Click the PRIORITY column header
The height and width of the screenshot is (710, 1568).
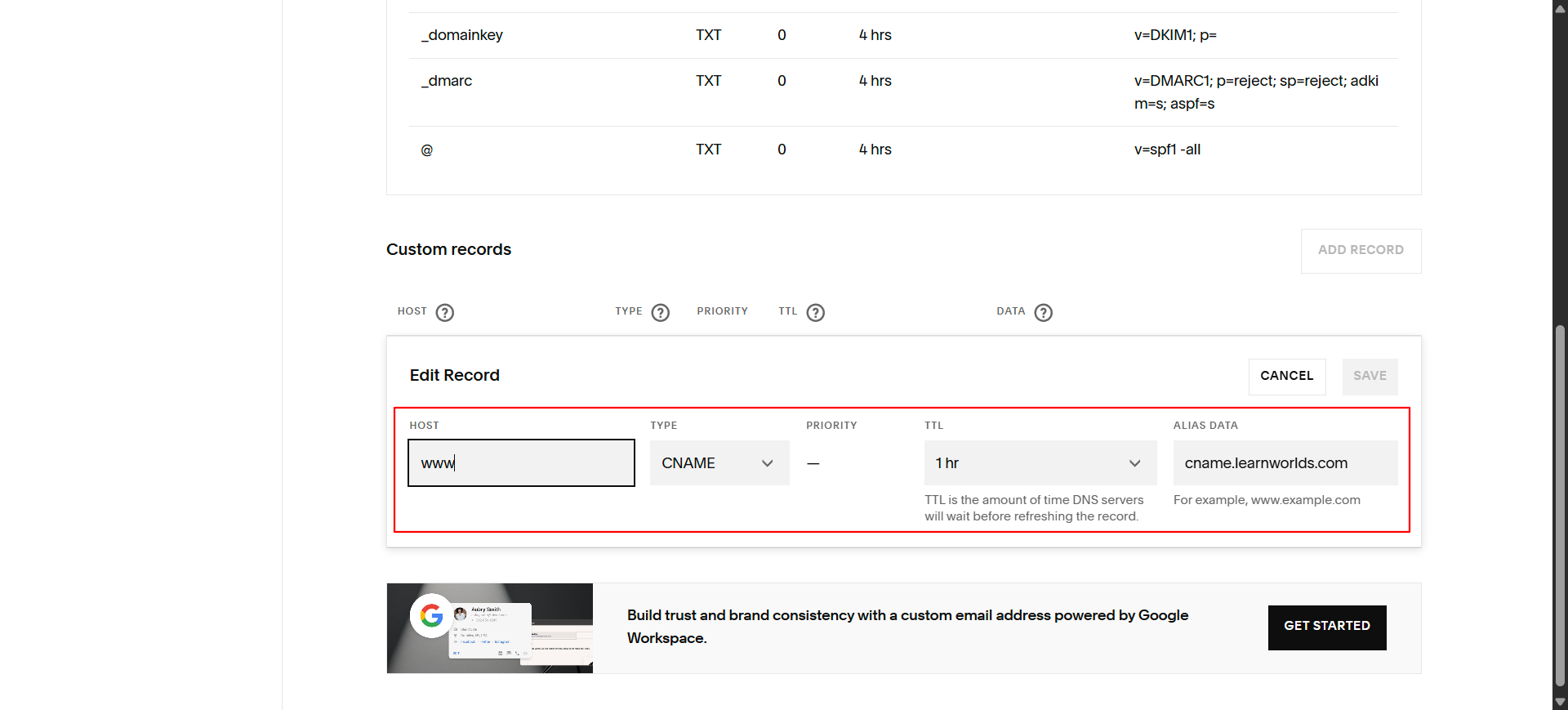723,311
